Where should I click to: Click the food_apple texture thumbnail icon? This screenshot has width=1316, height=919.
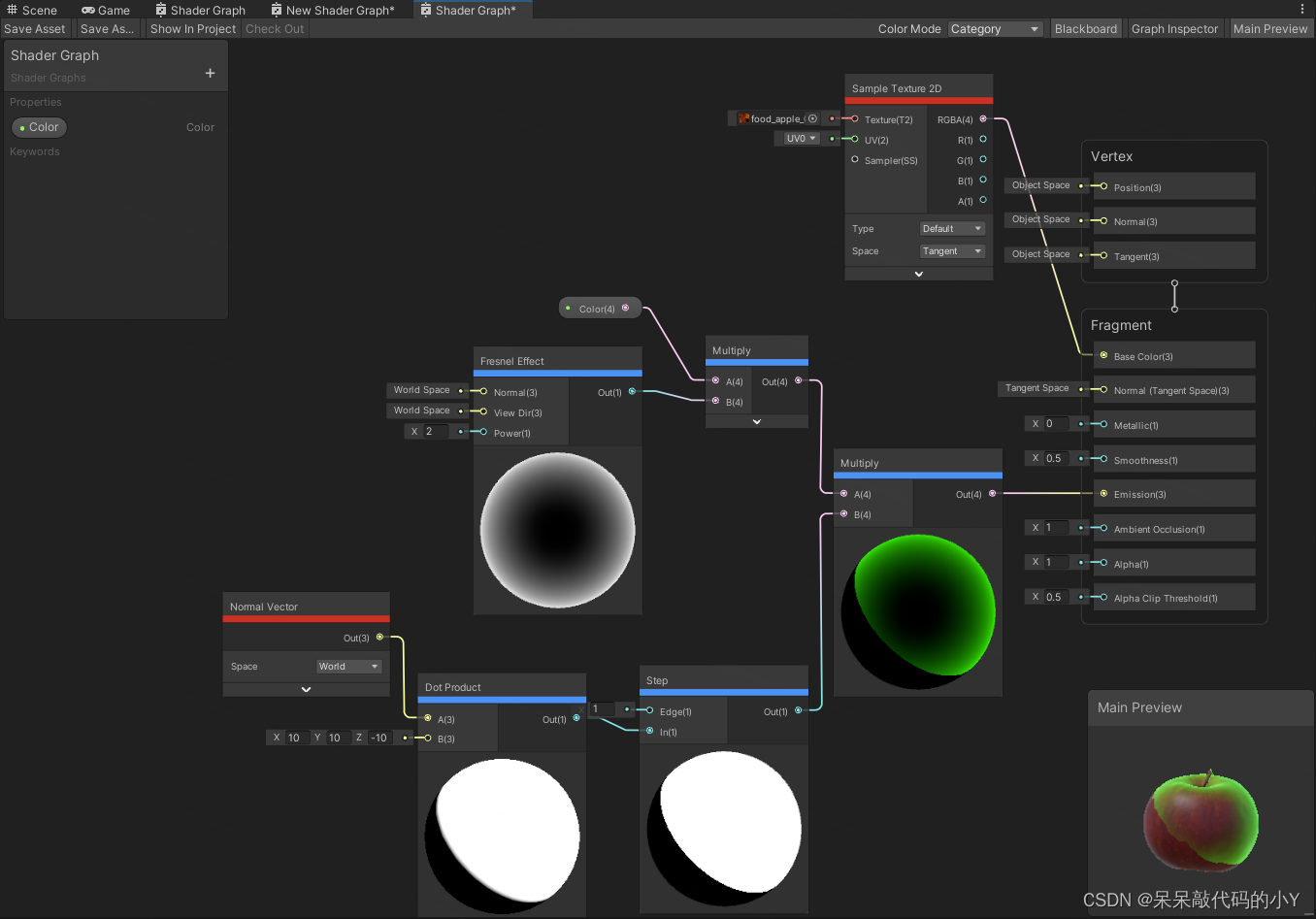pos(743,118)
